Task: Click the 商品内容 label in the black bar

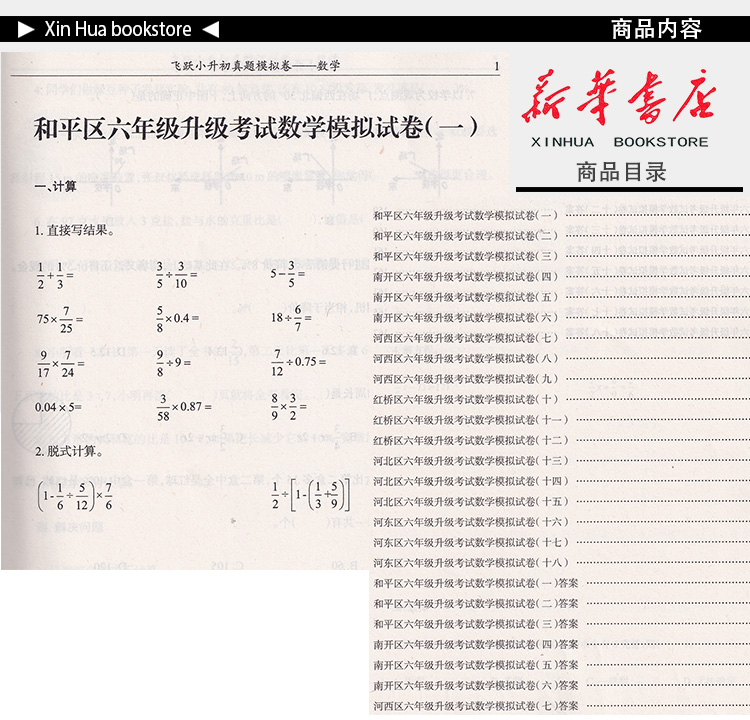Action: [x=656, y=29]
